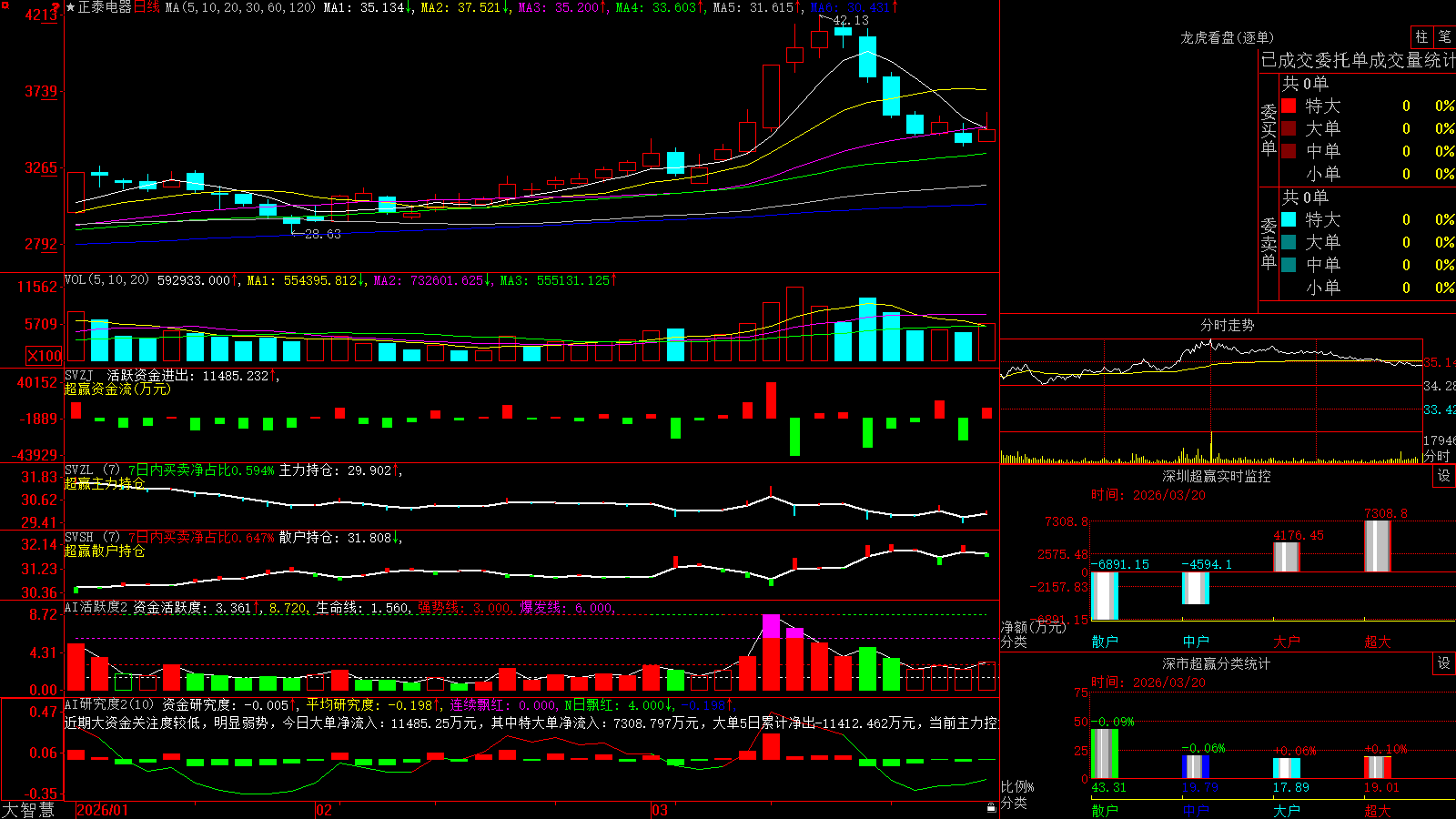Click the 日线 period label
This screenshot has height=819, width=1456.
pos(147,7)
